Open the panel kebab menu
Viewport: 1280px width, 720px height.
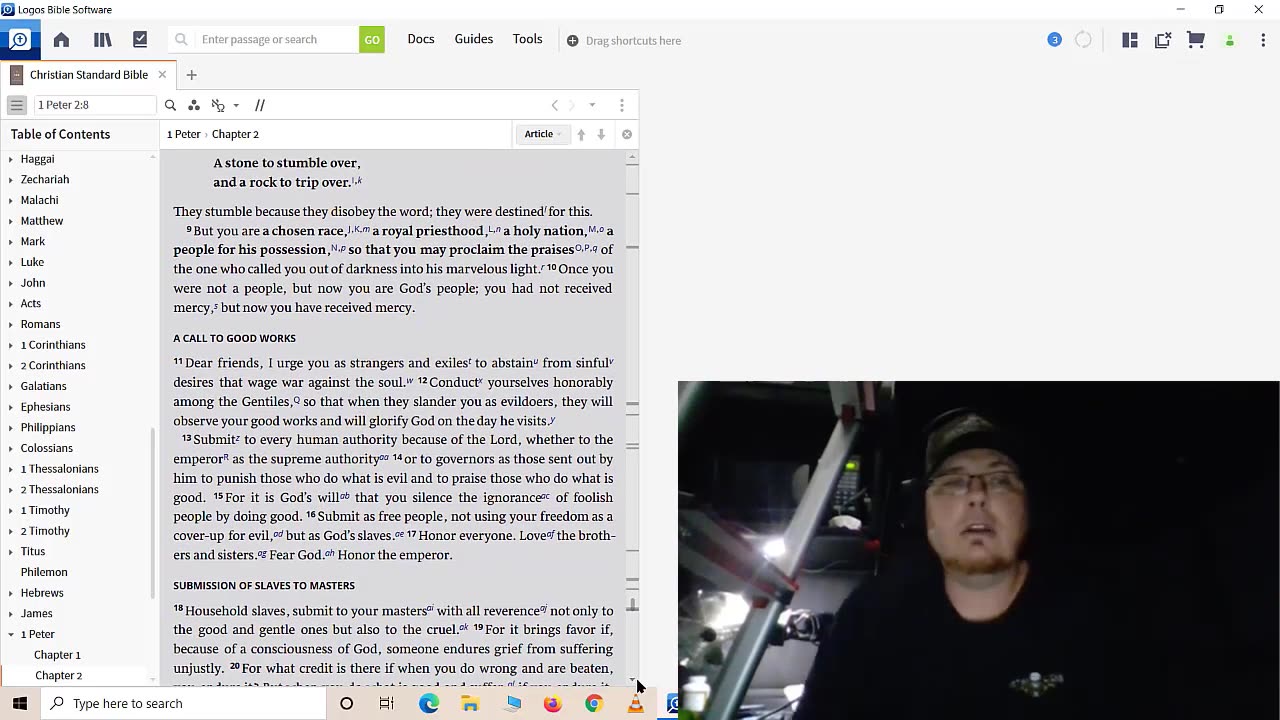(x=622, y=105)
